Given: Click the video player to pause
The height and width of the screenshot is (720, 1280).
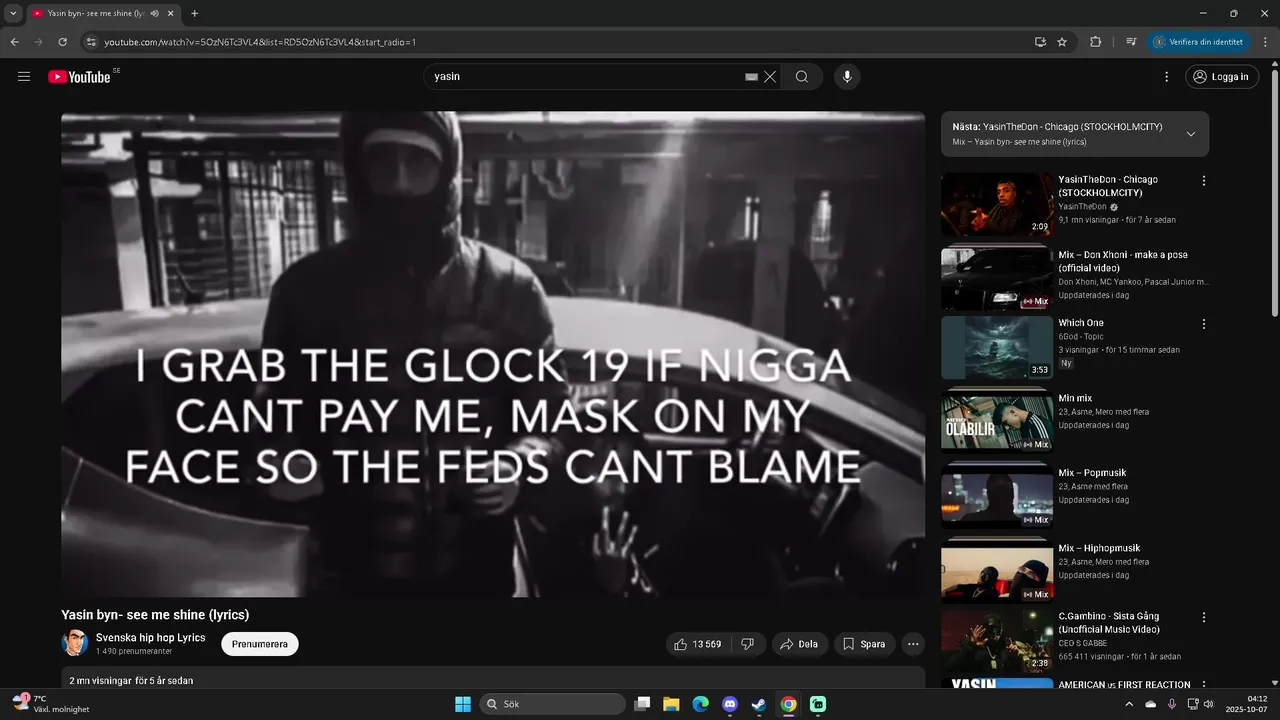Looking at the screenshot, I should tap(493, 354).
